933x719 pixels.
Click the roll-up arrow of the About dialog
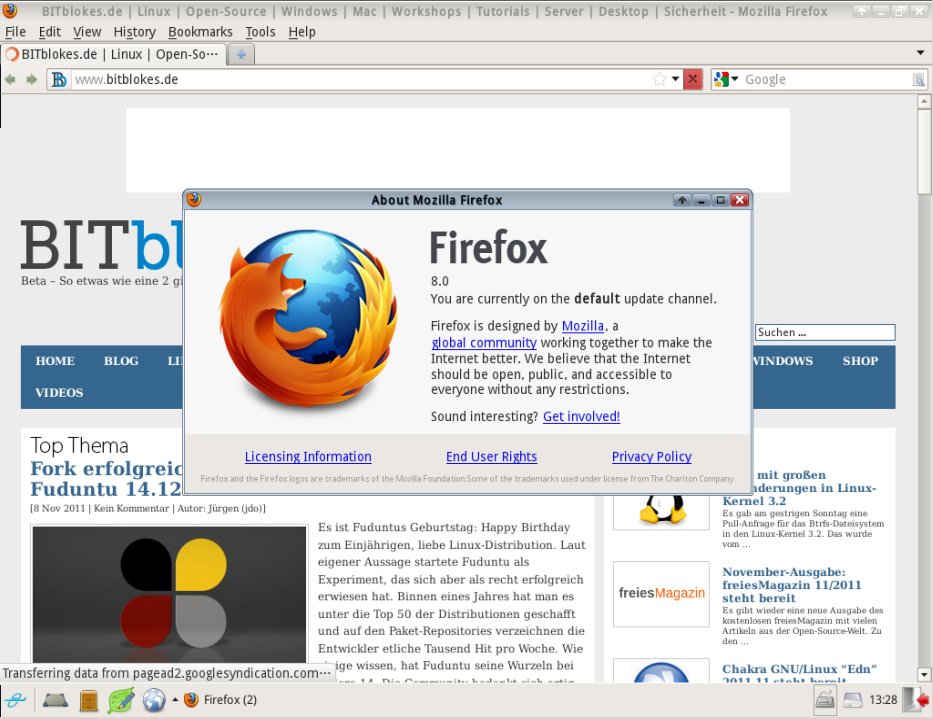click(x=682, y=200)
